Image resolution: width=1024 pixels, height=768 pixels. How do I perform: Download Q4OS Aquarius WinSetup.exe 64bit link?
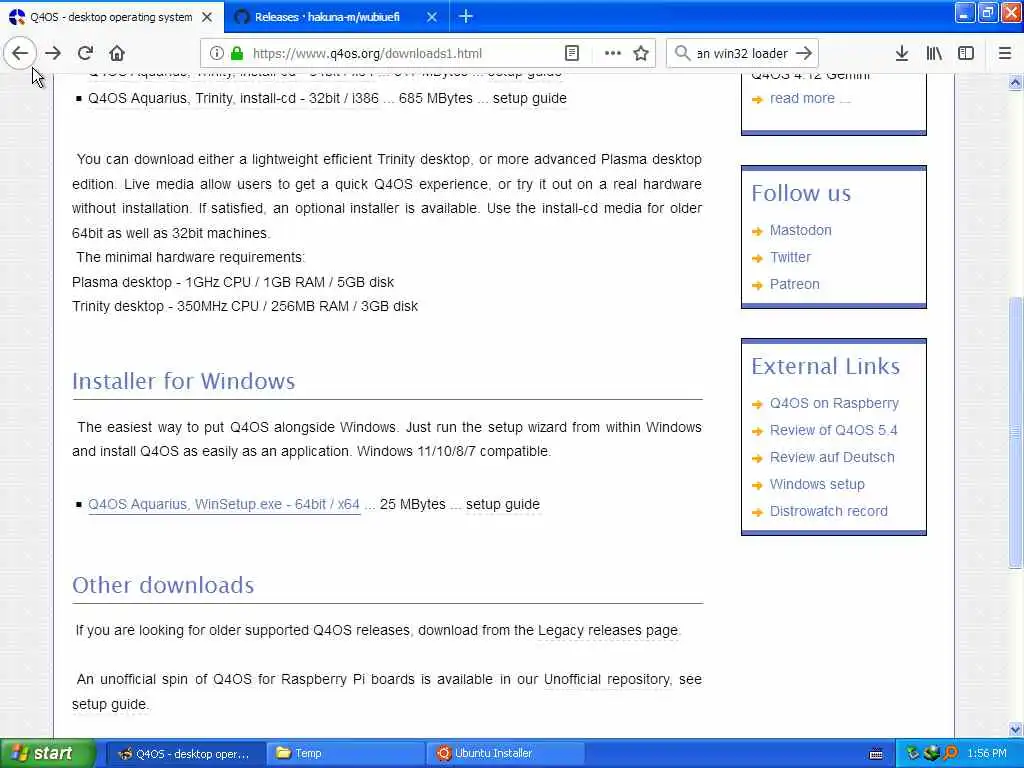coord(224,504)
